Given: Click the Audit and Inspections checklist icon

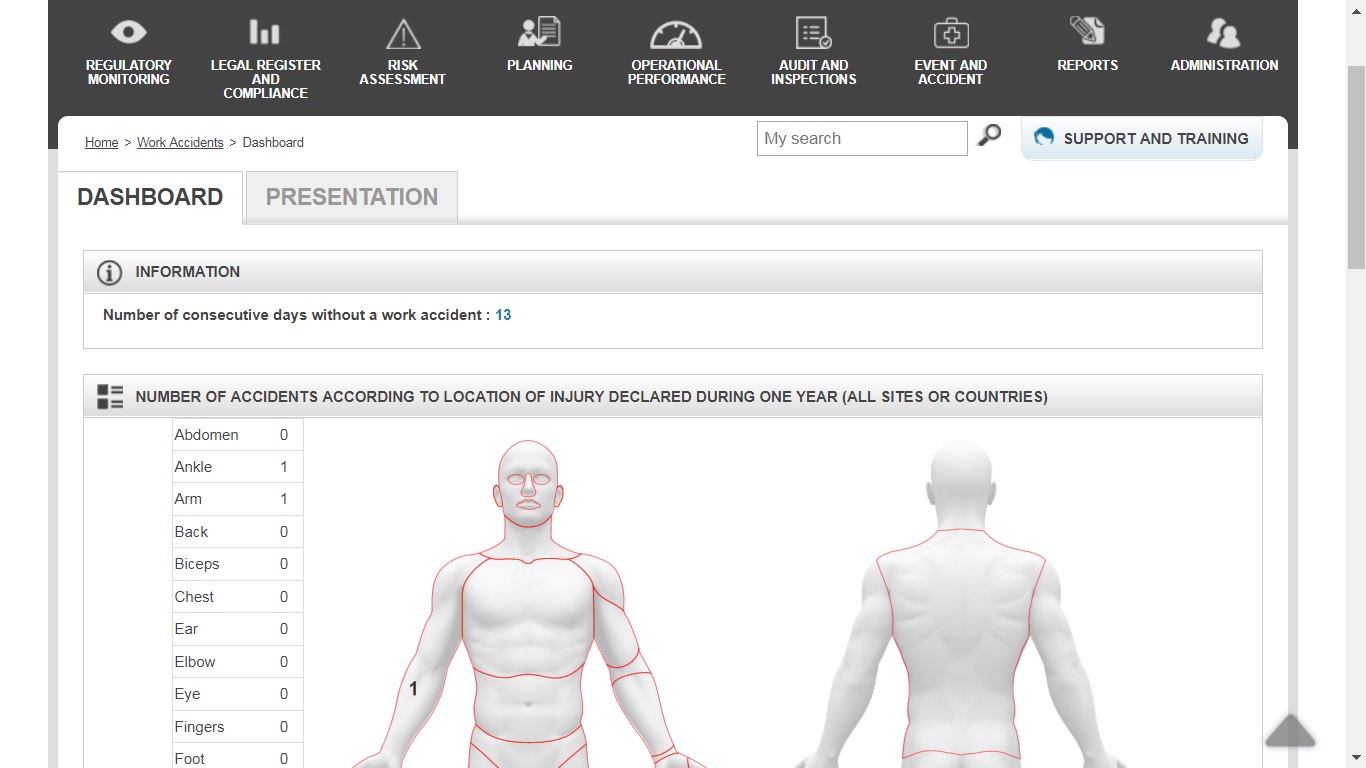Looking at the screenshot, I should point(814,33).
